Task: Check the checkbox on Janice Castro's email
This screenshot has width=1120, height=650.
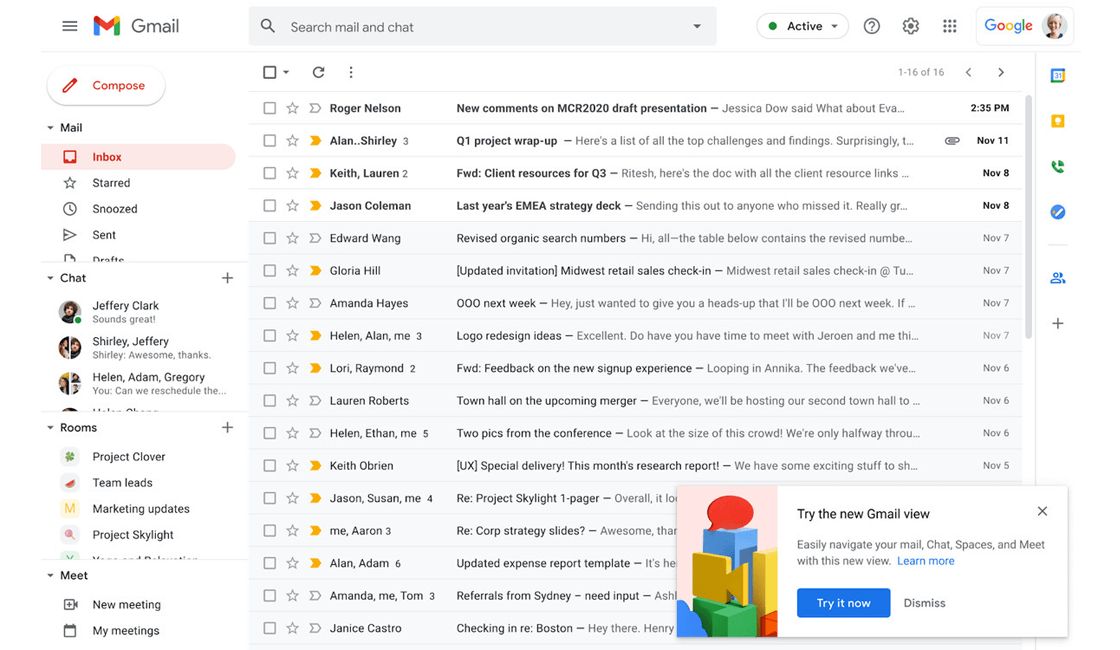Action: (x=269, y=626)
